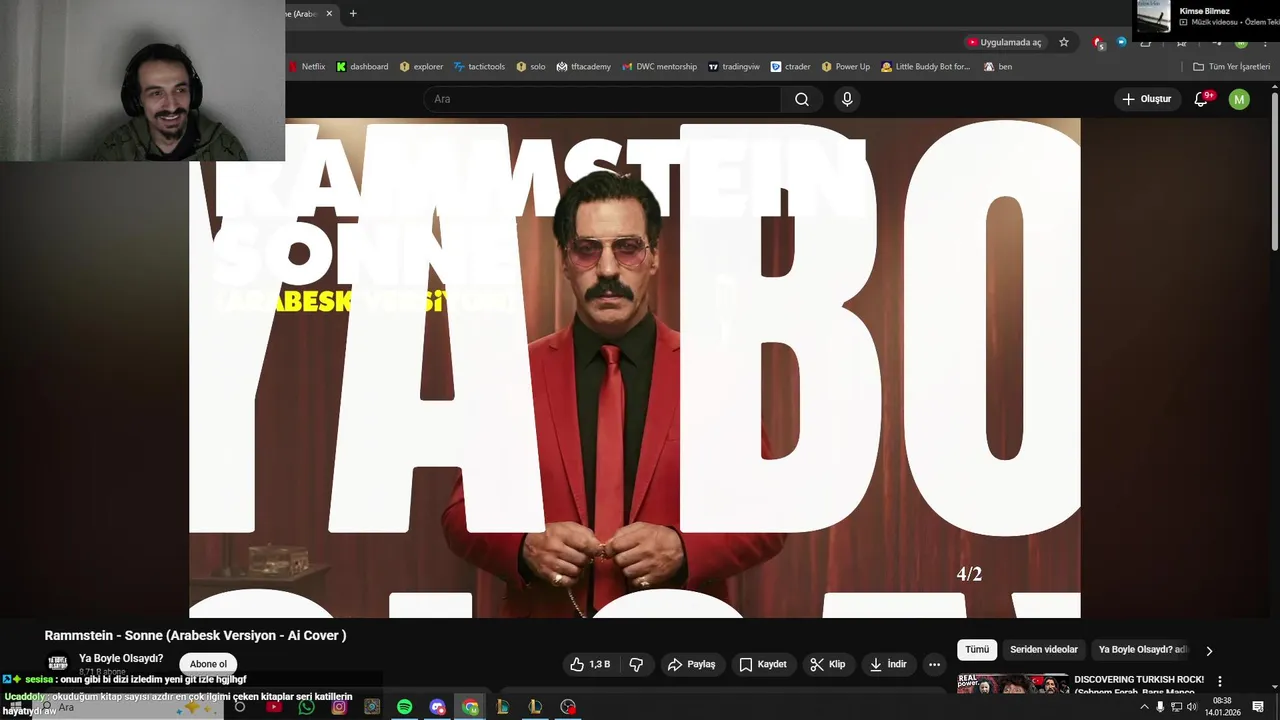1280x720 pixels.
Task: Click the red extension icon in toolbar
Action: click(x=1098, y=42)
